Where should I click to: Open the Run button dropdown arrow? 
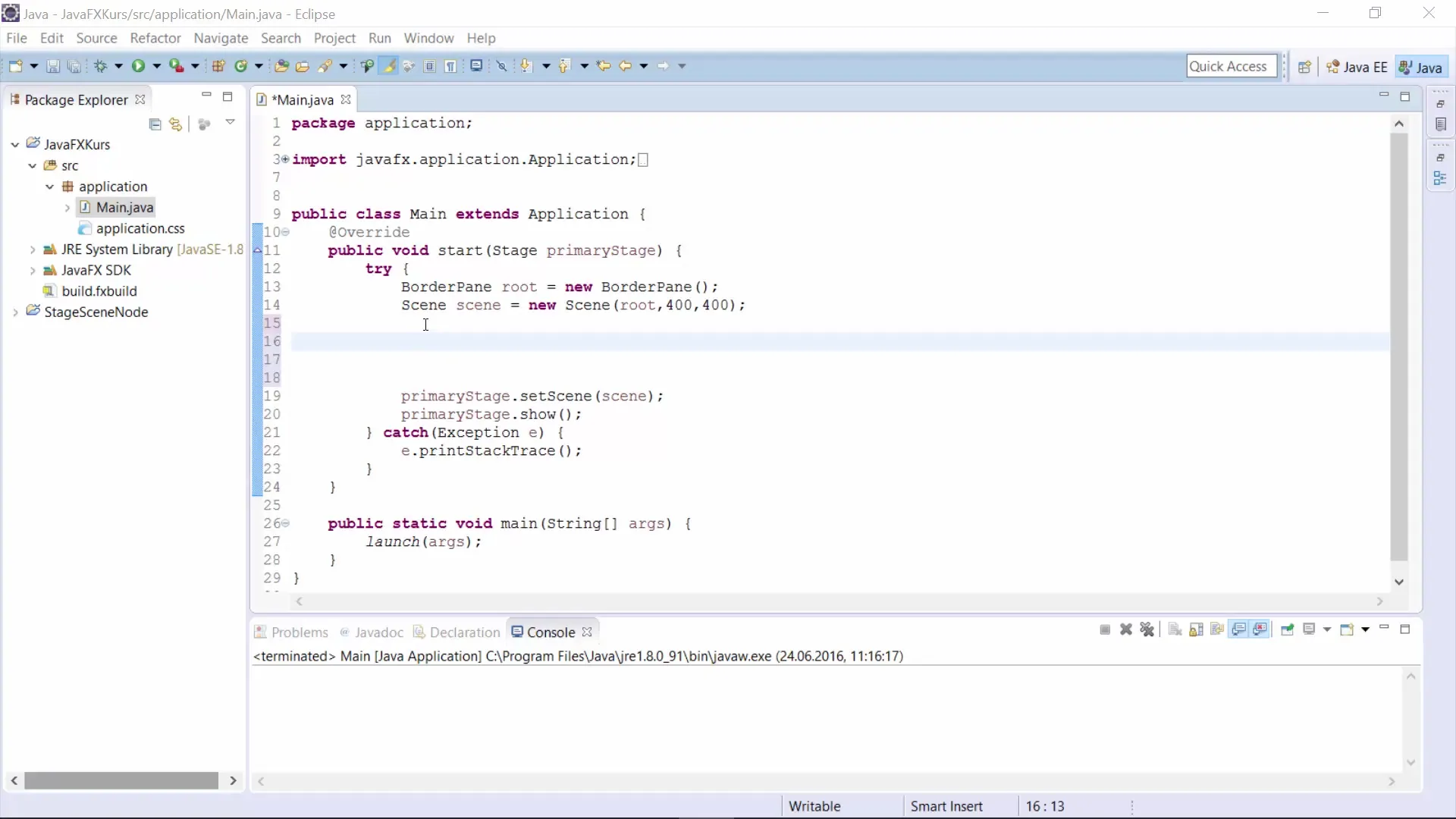click(157, 66)
